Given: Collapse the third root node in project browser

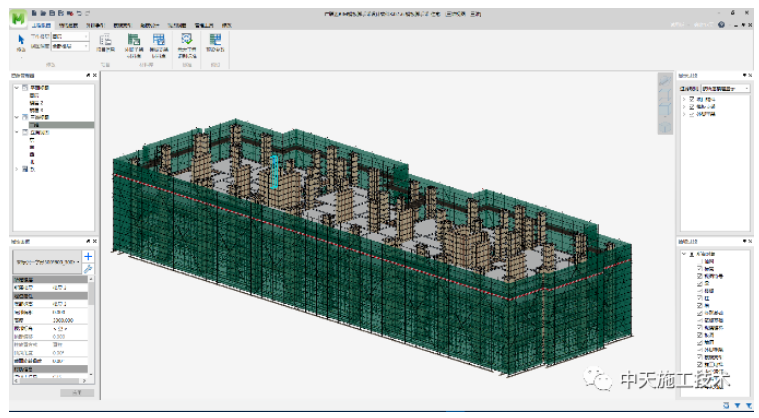Looking at the screenshot, I should [16, 132].
